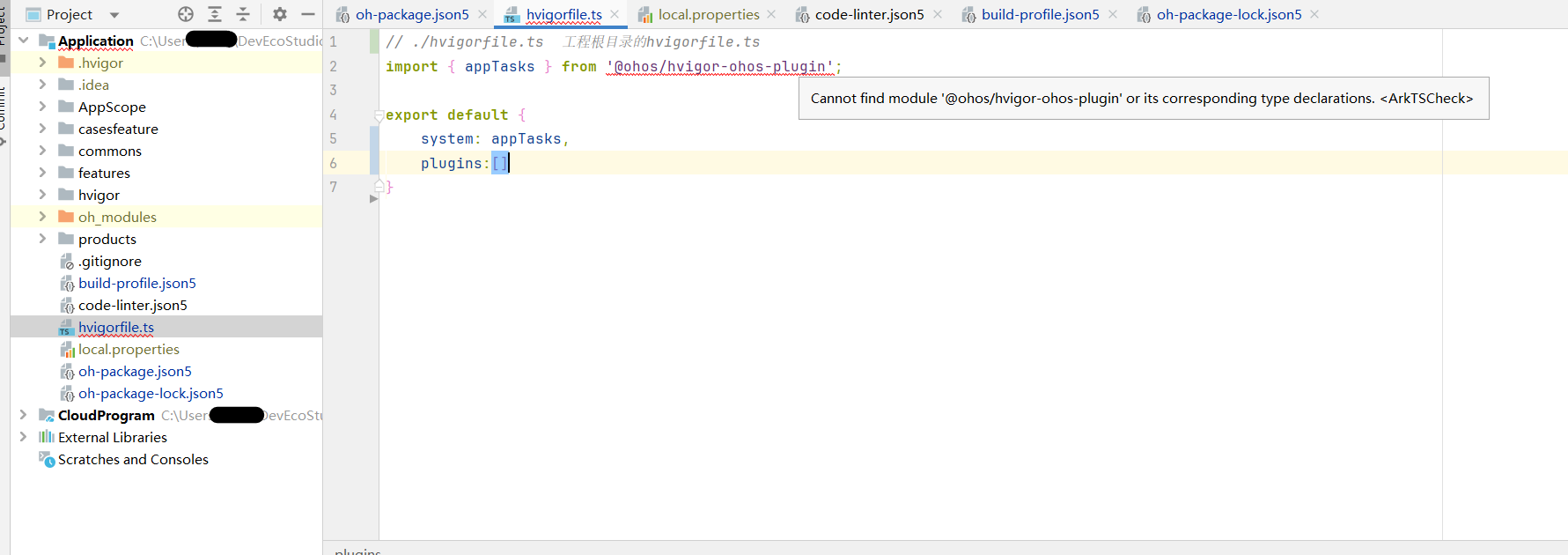This screenshot has width=1568, height=555.
Task: Click the code-linter.json5 file icon in tree
Action: coord(67,306)
